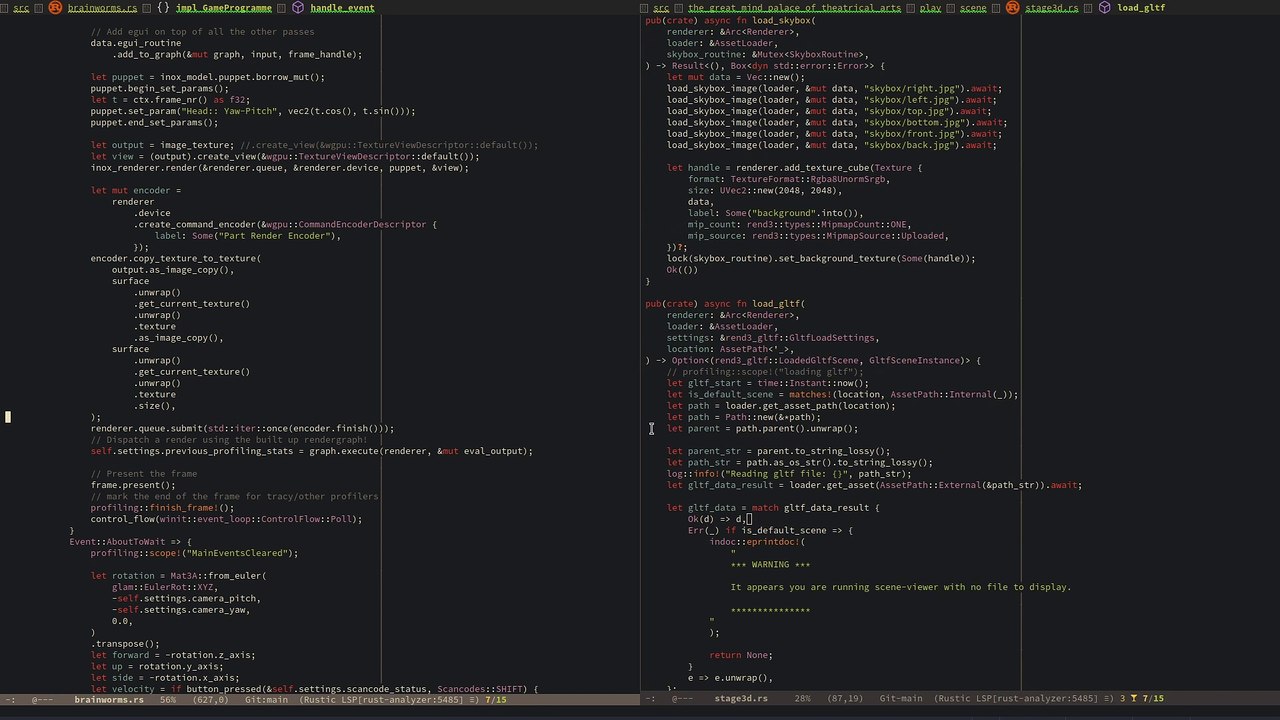Open src breadcrumb in the left pane
This screenshot has height=720, width=1280.
point(21,8)
